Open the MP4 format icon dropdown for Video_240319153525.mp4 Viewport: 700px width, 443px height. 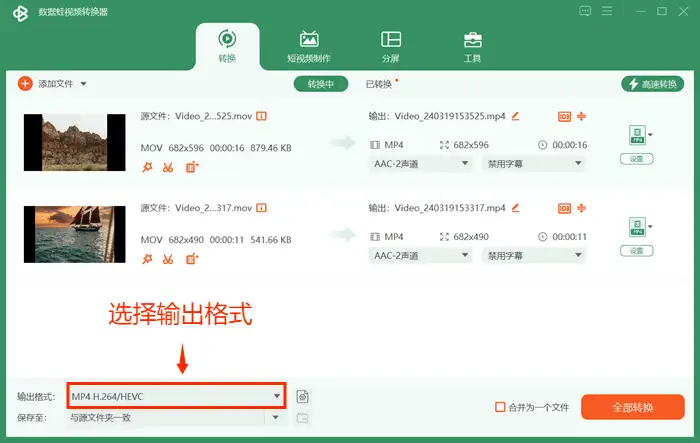640,135
